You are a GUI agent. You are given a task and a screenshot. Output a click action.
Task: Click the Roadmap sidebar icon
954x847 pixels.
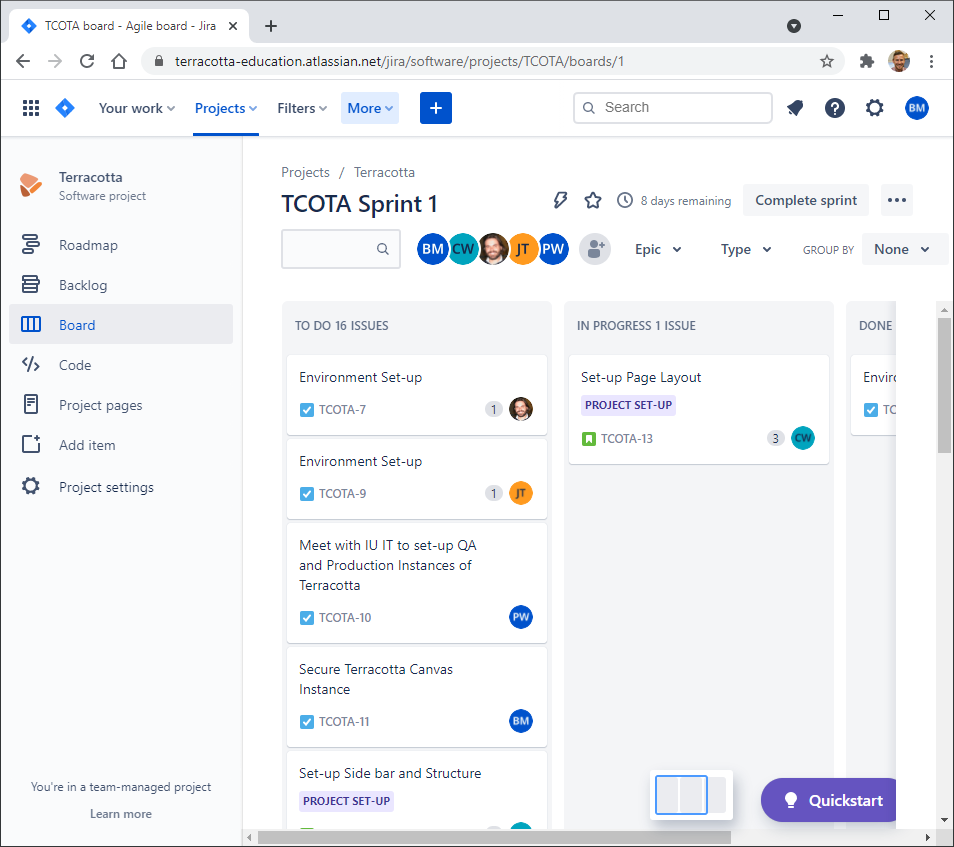[31, 245]
